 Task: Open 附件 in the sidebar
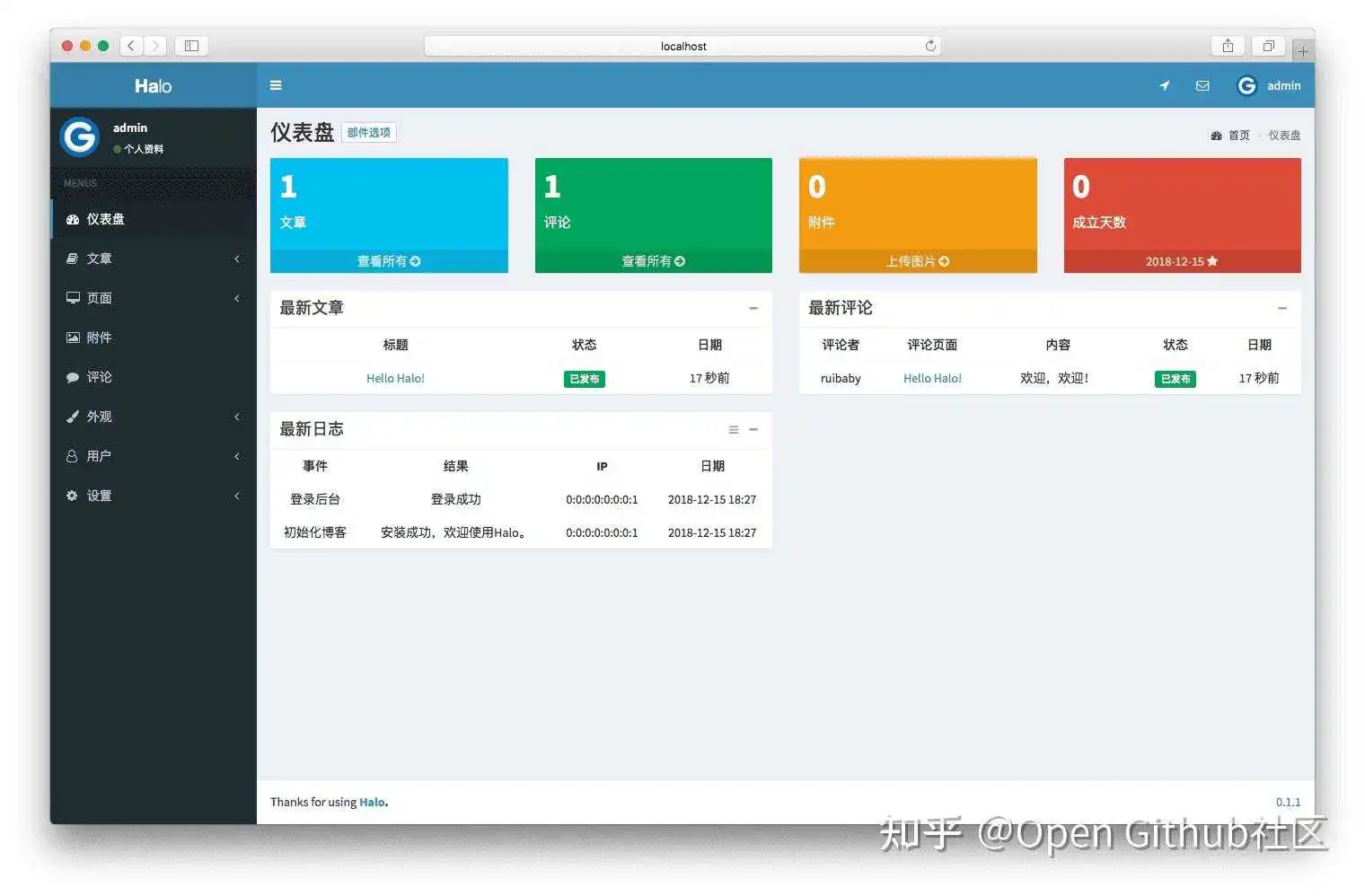[x=154, y=338]
